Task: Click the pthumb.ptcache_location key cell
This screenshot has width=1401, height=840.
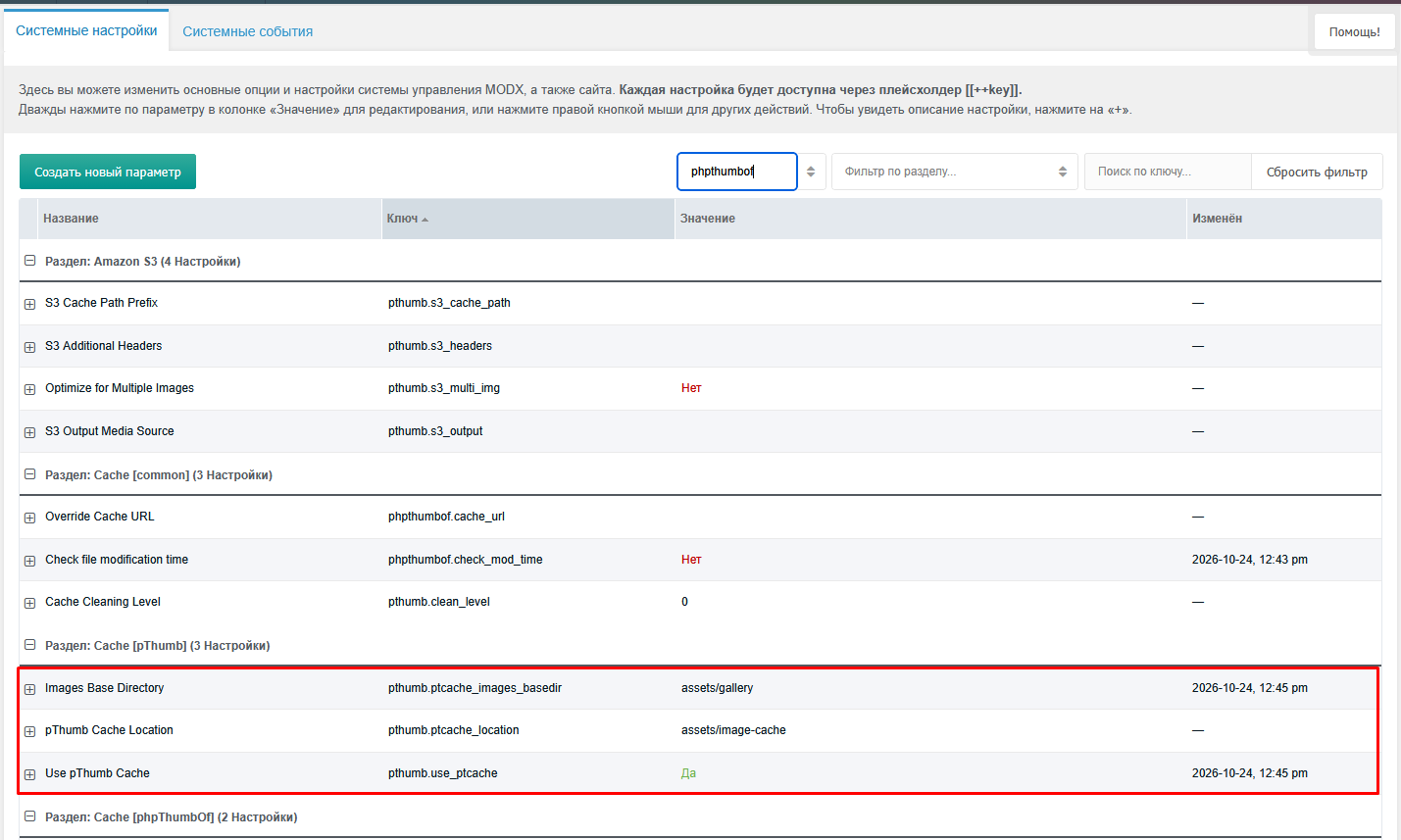Action: 453,730
